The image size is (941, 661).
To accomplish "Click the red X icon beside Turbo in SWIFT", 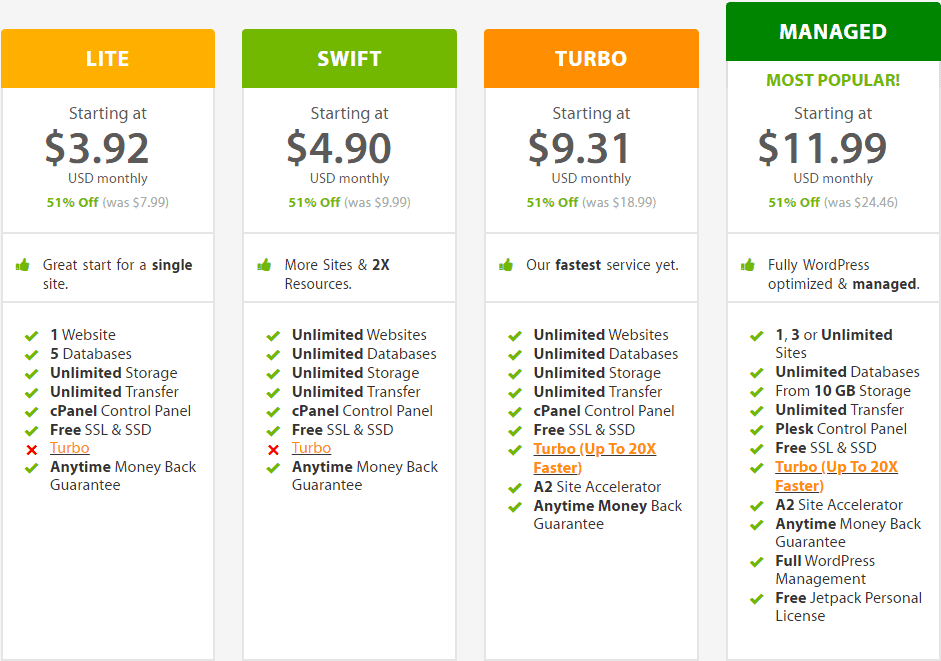I will 274,450.
